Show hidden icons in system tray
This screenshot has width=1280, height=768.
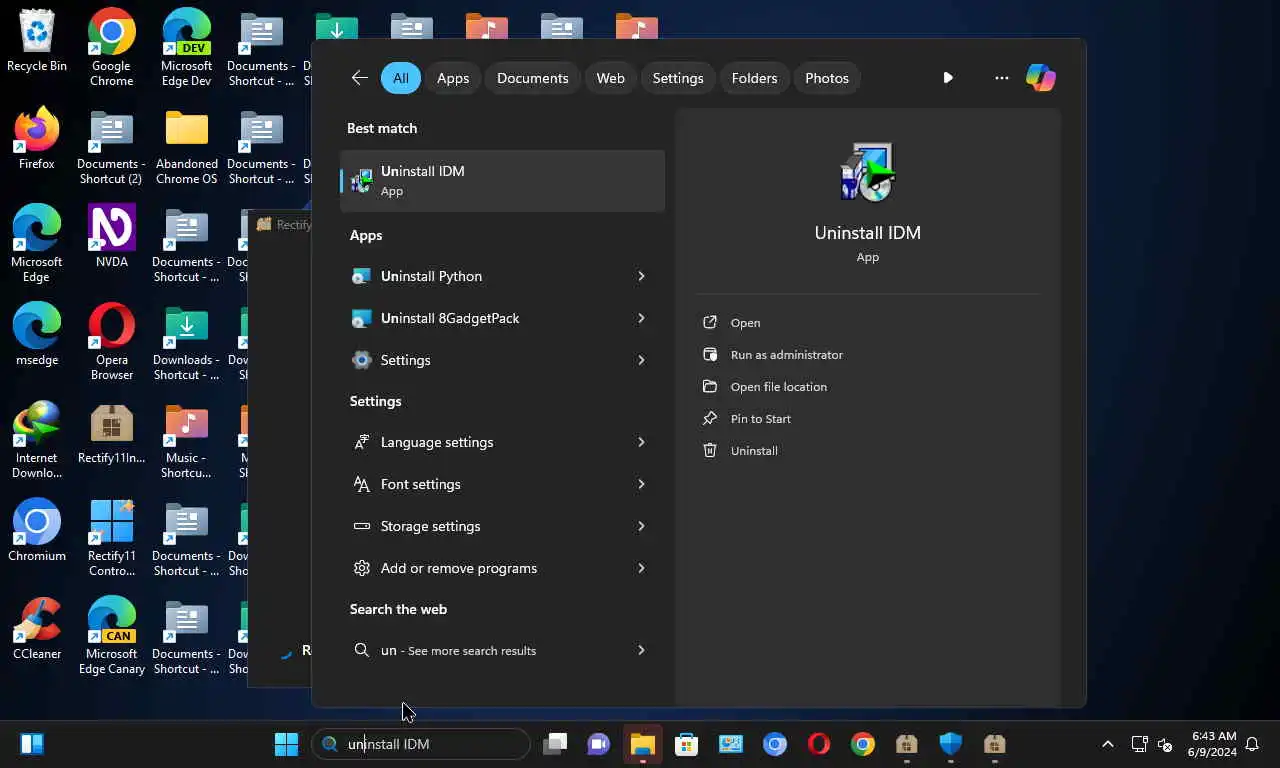[1107, 744]
